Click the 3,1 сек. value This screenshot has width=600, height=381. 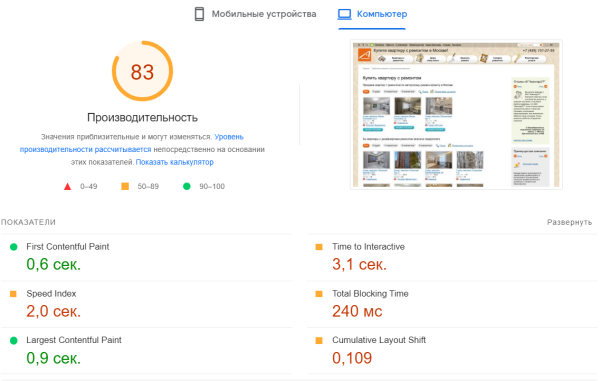[x=360, y=264]
